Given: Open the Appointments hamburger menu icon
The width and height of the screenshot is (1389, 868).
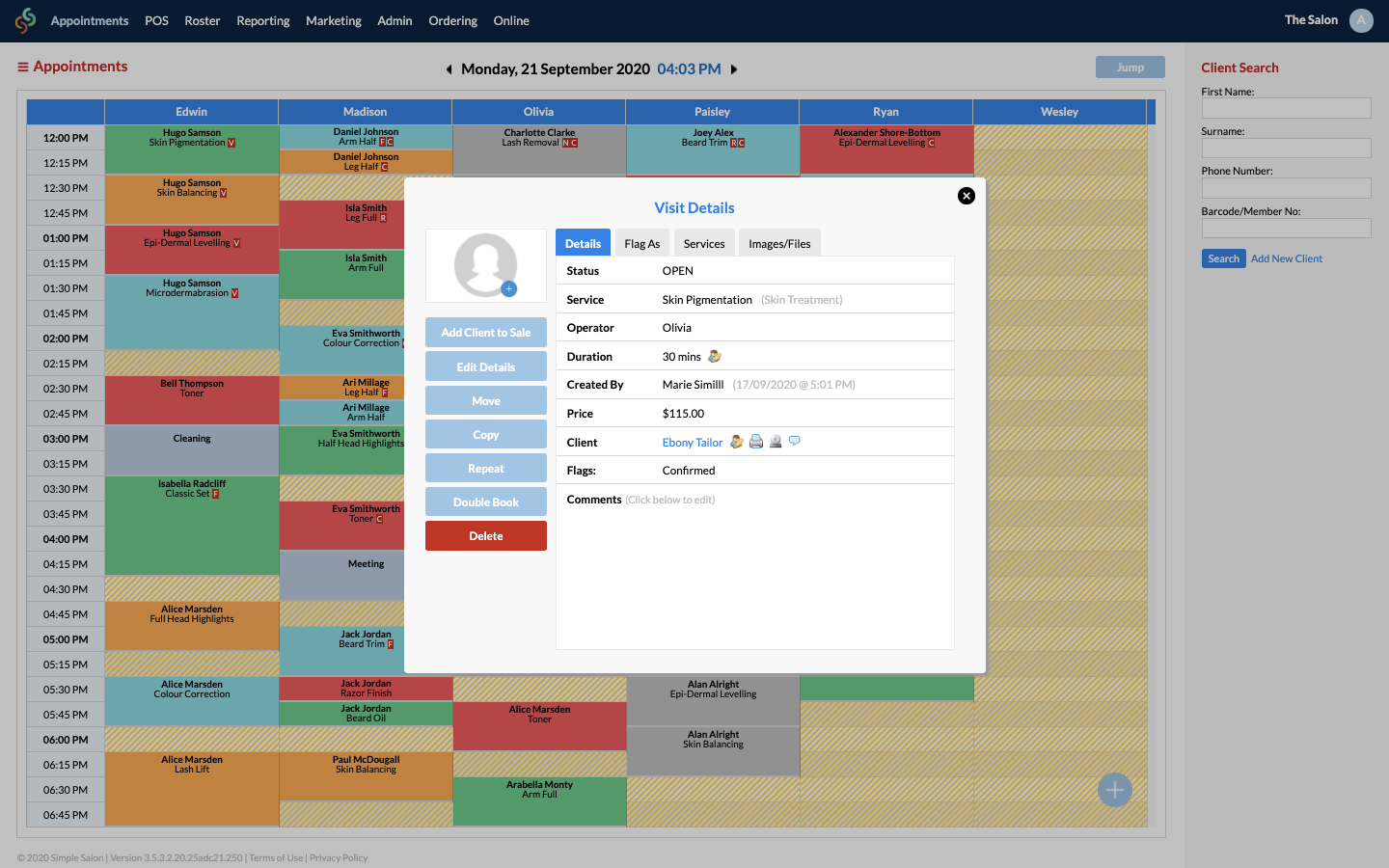Looking at the screenshot, I should coord(23,67).
